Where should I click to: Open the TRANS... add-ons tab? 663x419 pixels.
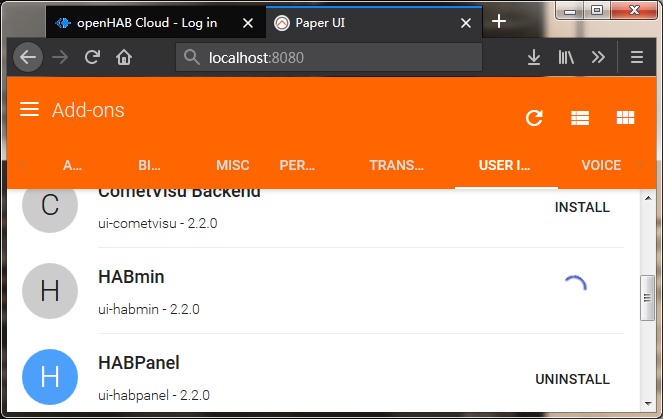(396, 165)
